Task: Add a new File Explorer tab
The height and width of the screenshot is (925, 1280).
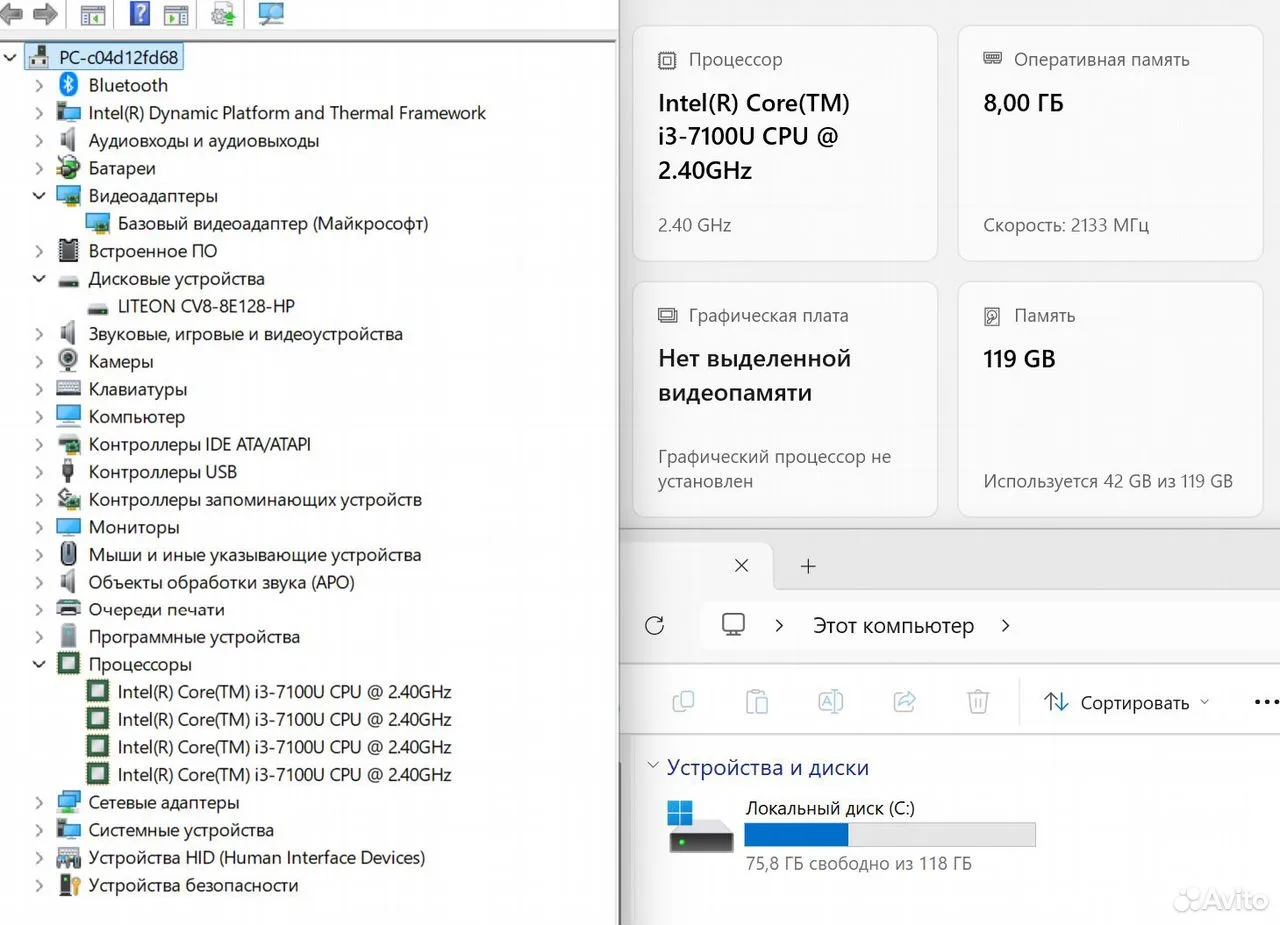Action: (x=808, y=566)
